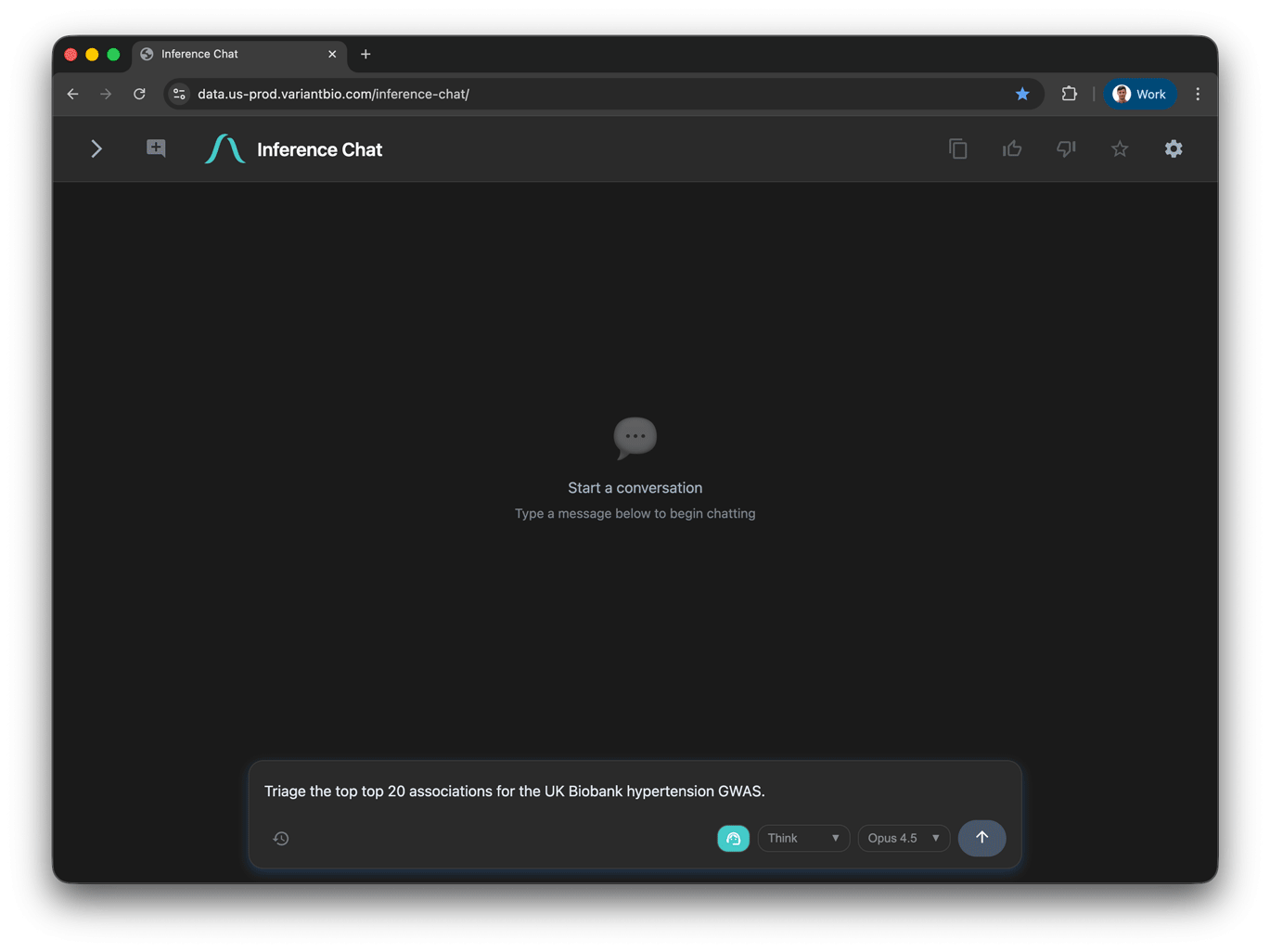This screenshot has width=1270, height=952.
Task: Navigate back using the browser arrow
Action: pyautogui.click(x=72, y=94)
